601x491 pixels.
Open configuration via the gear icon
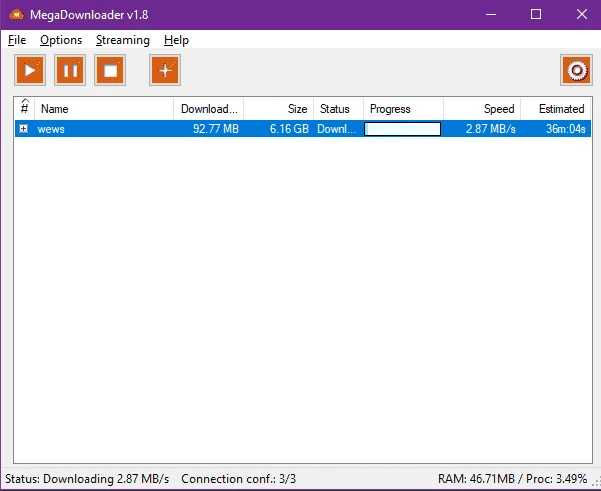(x=576, y=70)
